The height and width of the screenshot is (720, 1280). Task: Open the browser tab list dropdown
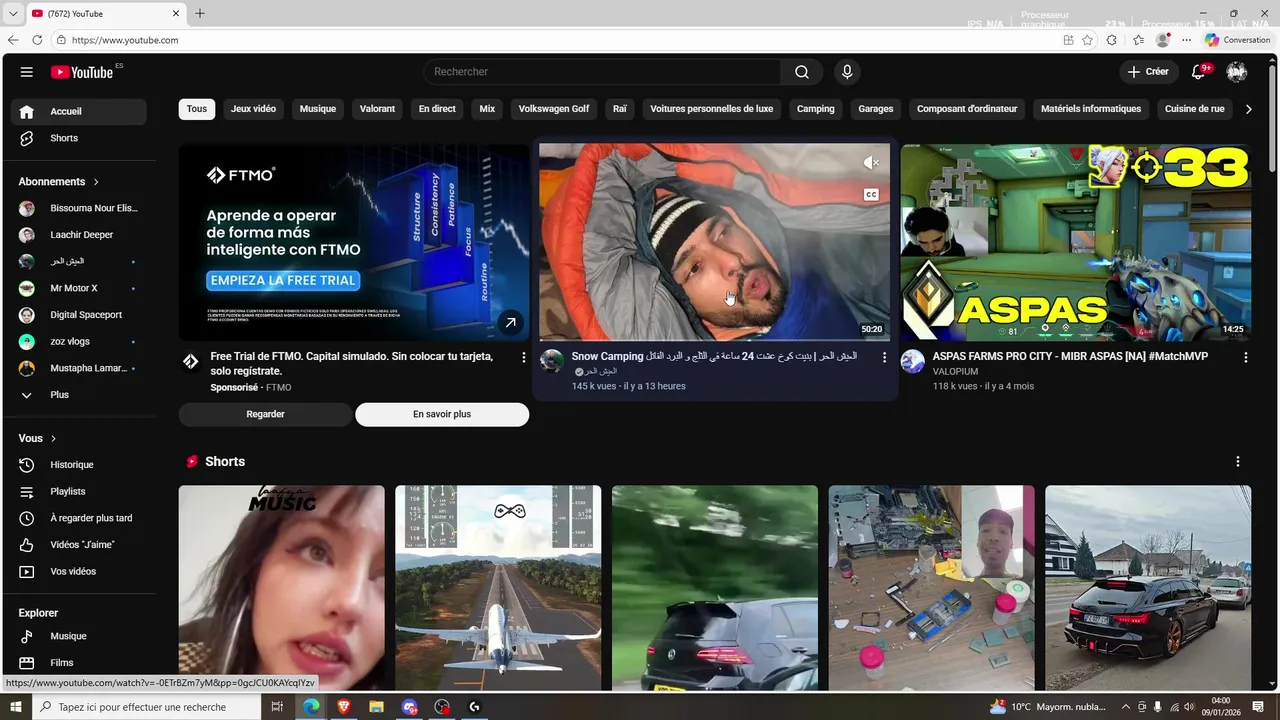point(13,14)
